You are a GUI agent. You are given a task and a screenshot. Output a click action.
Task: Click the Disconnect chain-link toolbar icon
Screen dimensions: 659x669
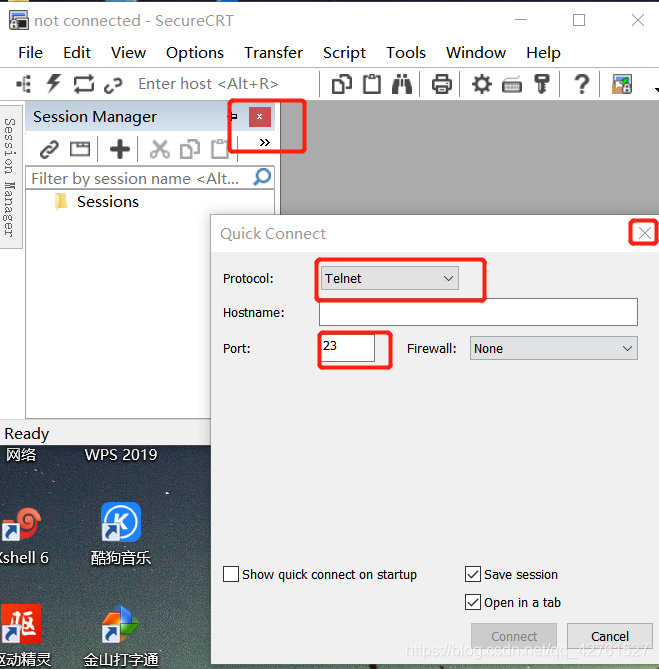point(113,85)
